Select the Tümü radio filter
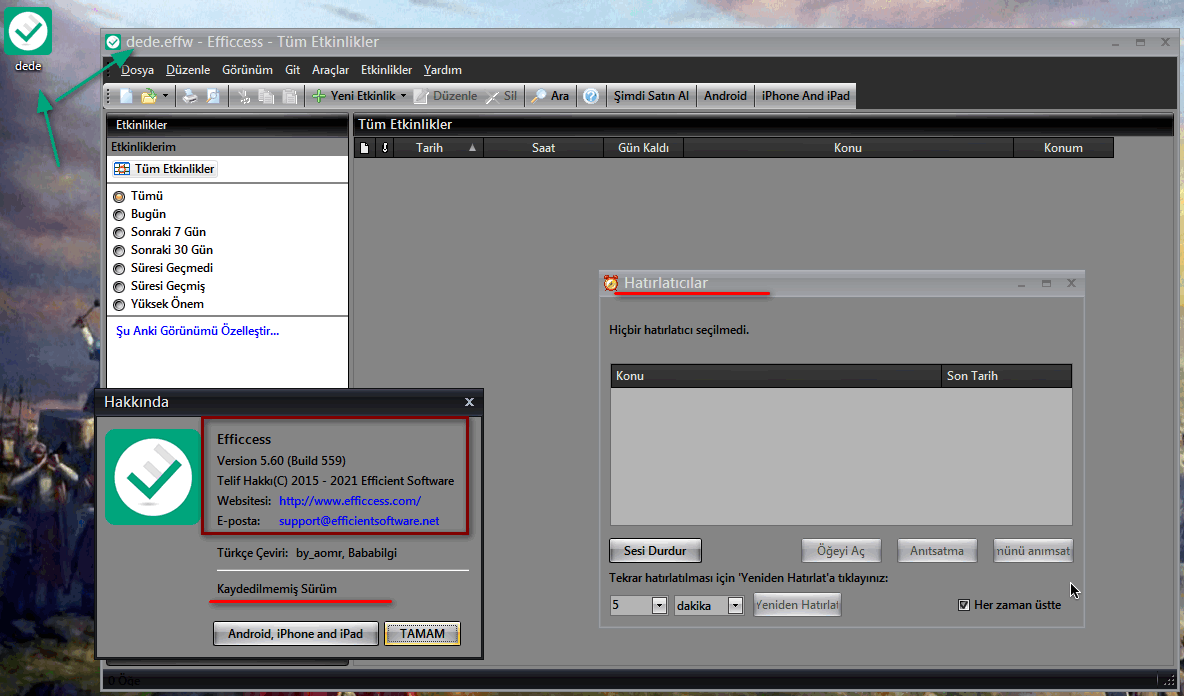Viewport: 1184px width, 696px height. coord(138,196)
